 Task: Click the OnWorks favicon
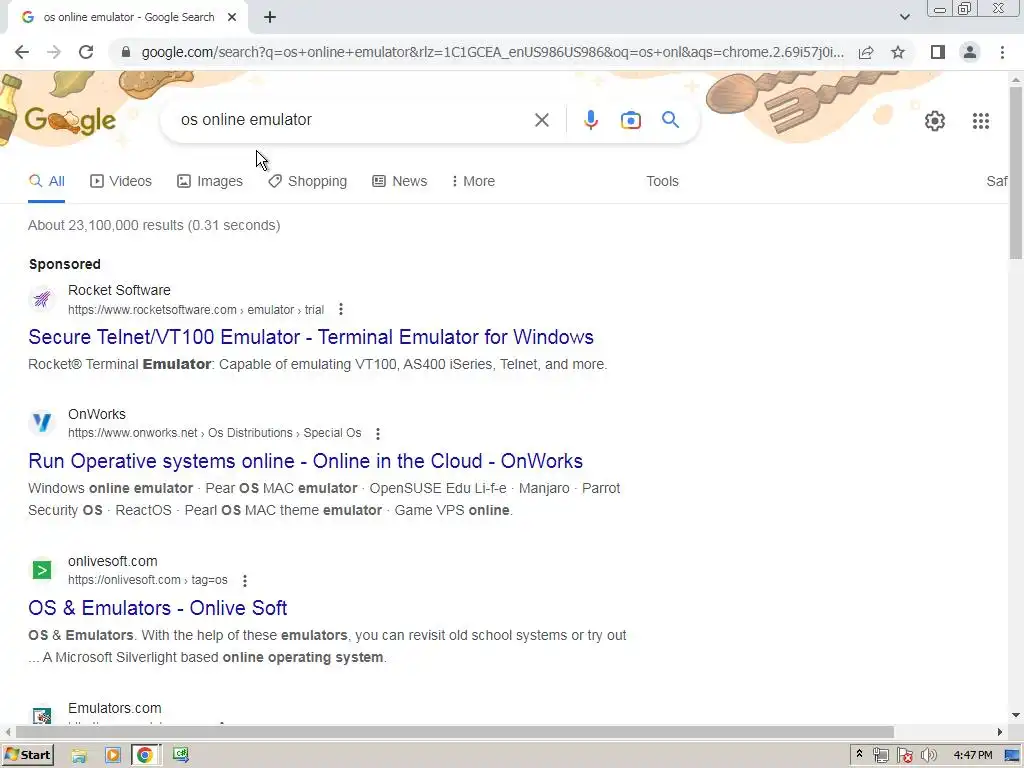[42, 423]
